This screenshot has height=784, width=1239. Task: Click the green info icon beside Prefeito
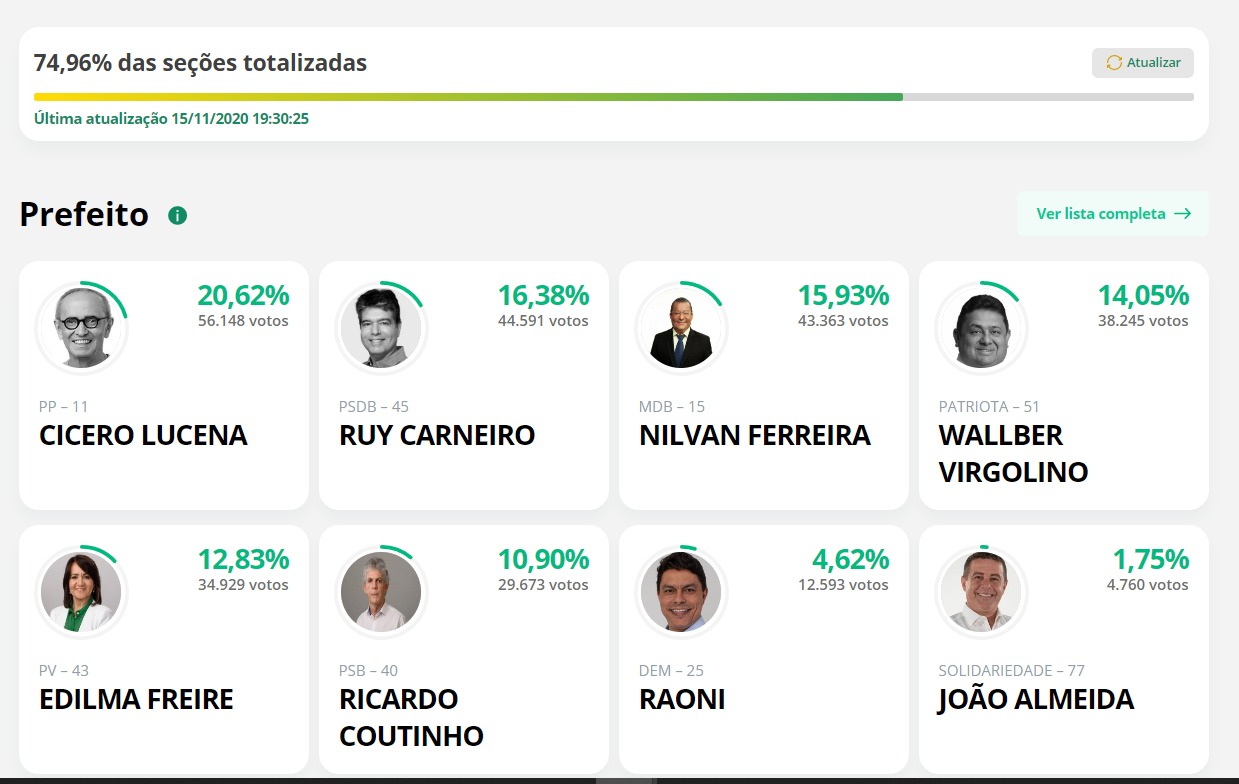(178, 215)
